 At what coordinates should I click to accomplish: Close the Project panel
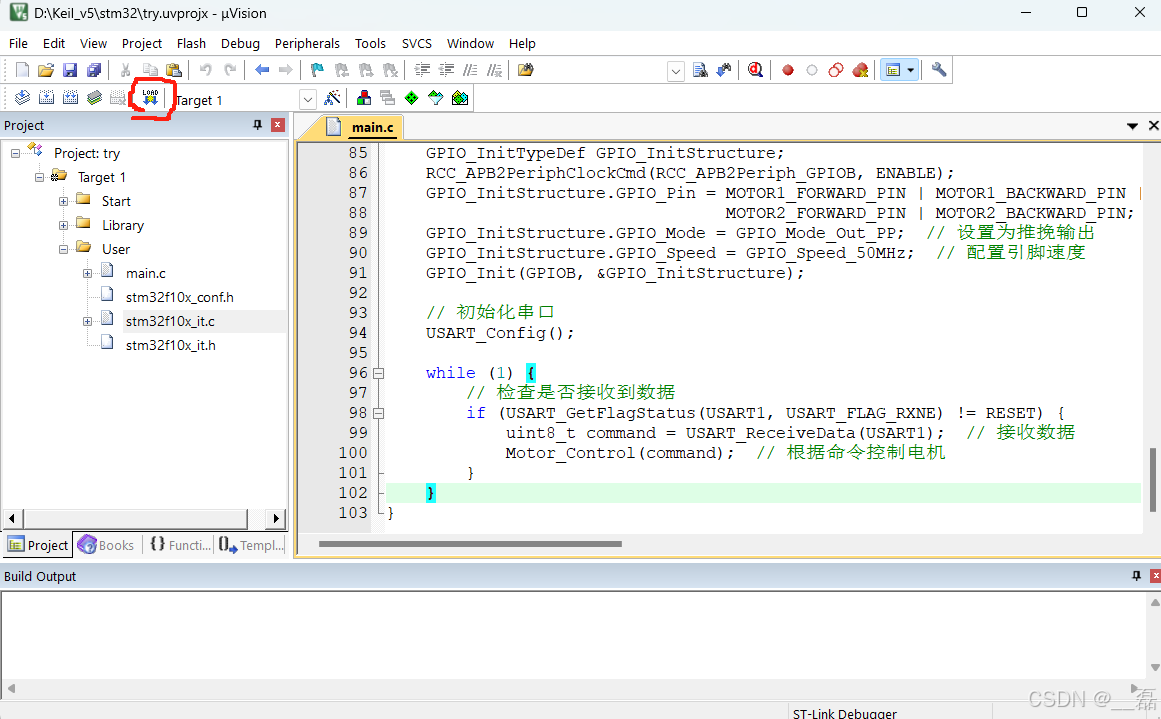pos(278,125)
